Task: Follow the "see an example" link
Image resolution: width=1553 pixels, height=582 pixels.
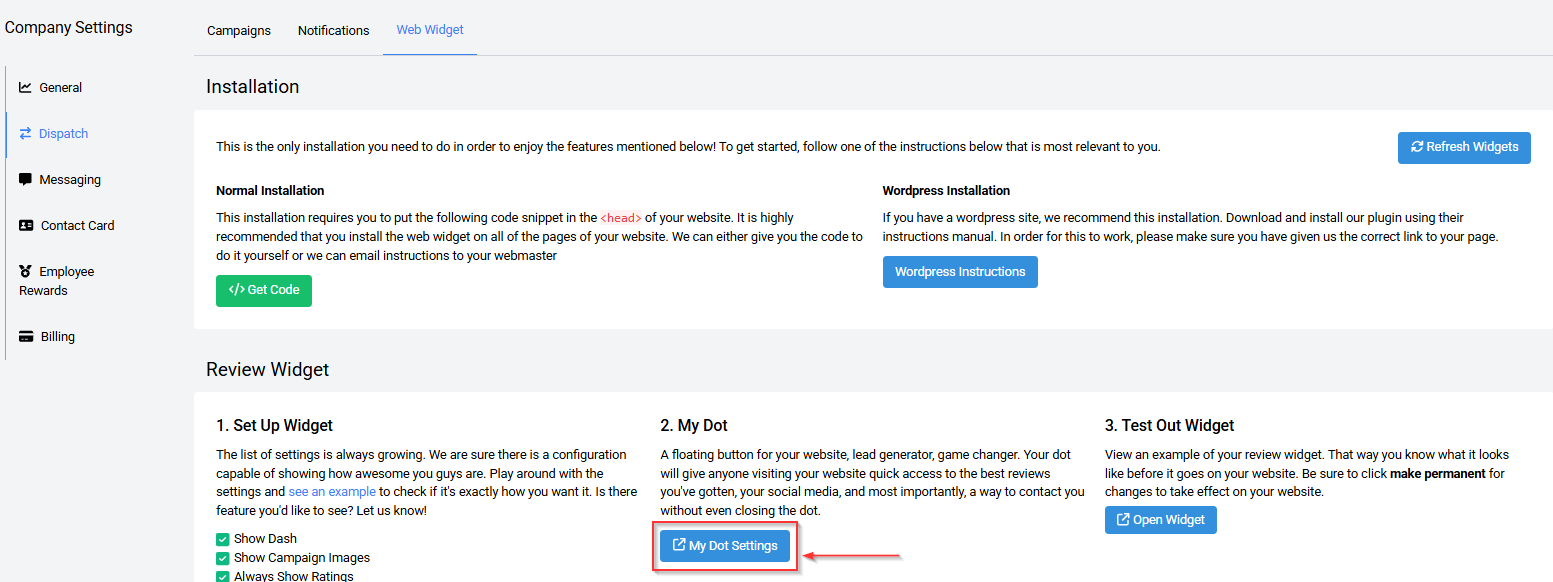Action: click(x=332, y=492)
